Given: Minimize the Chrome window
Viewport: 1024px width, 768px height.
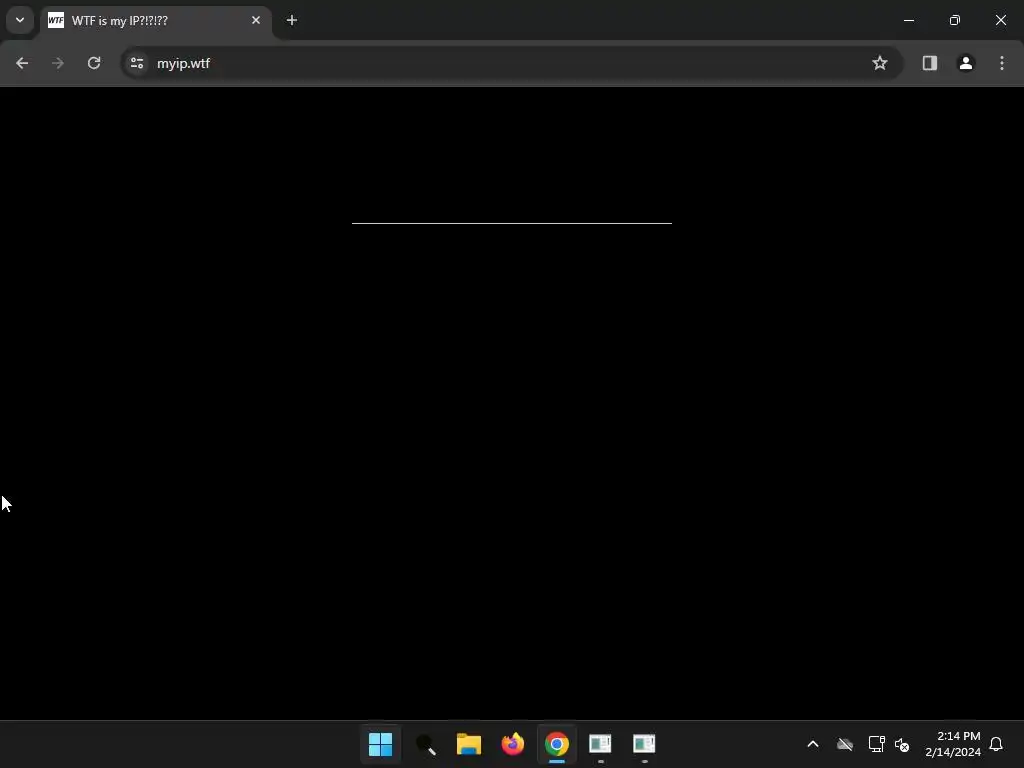Looking at the screenshot, I should pyautogui.click(x=908, y=20).
